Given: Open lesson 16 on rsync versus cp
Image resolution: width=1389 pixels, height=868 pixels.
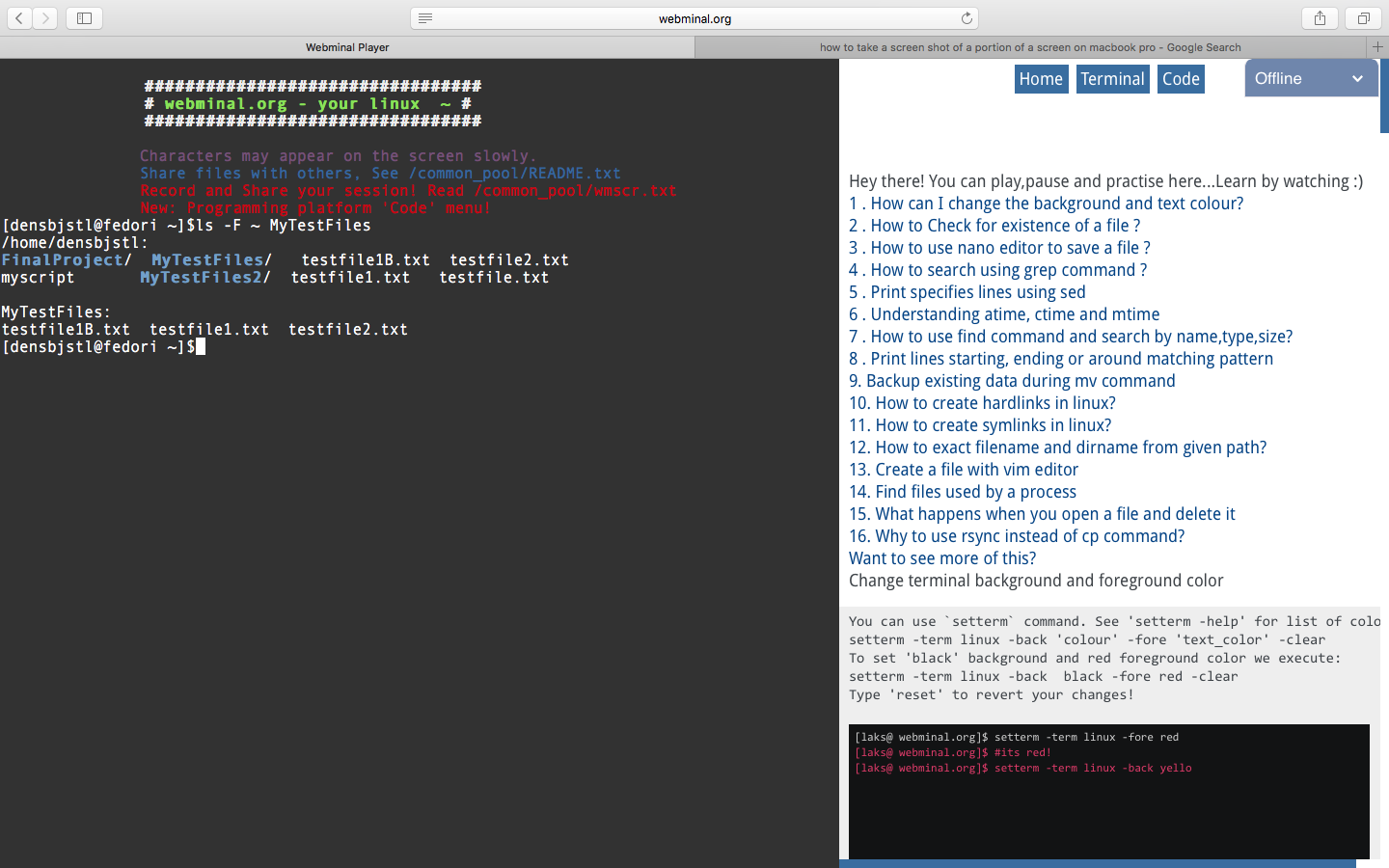Looking at the screenshot, I should [x=1017, y=536].
